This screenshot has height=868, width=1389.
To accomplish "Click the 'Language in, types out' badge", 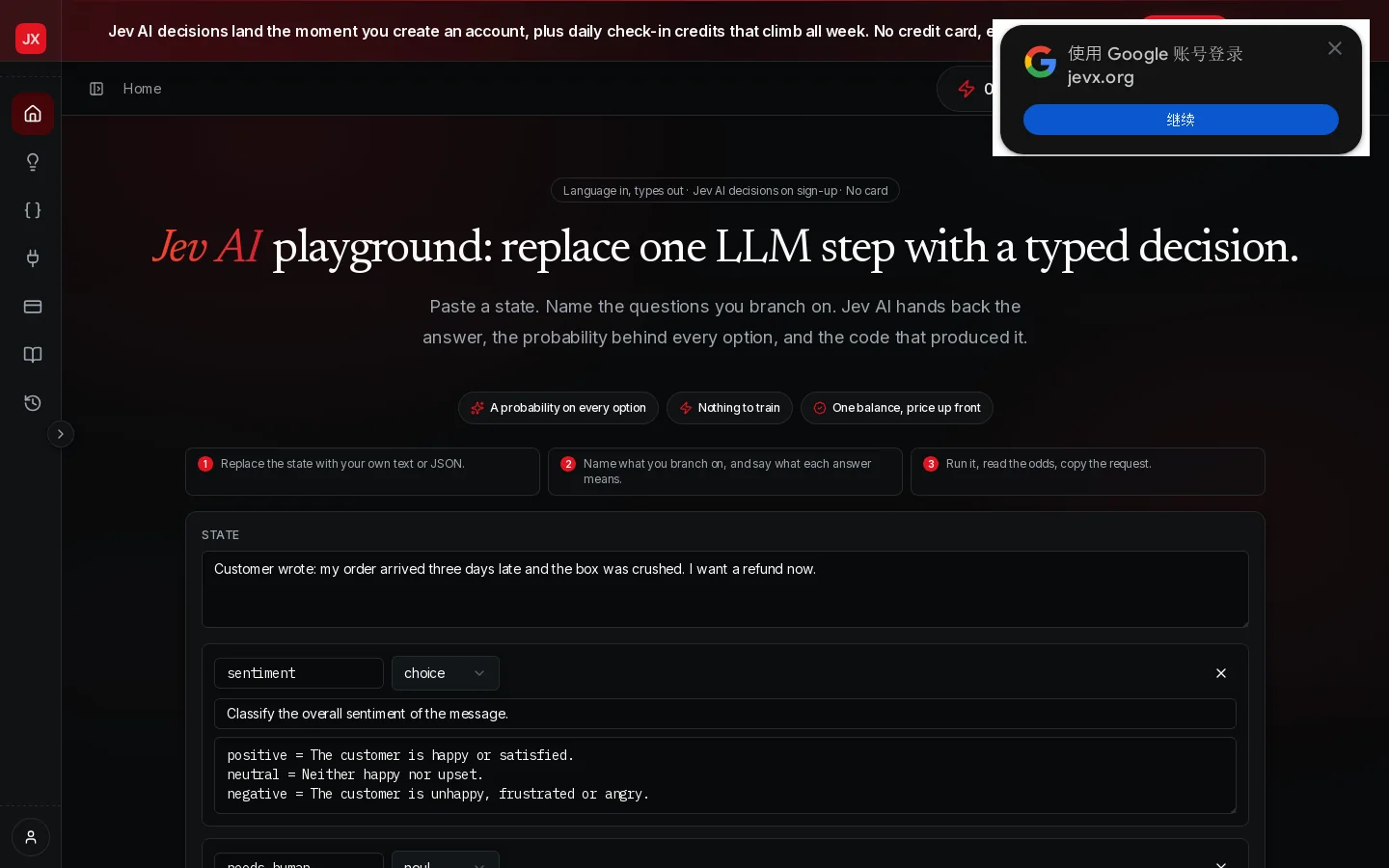I will 725,191.
